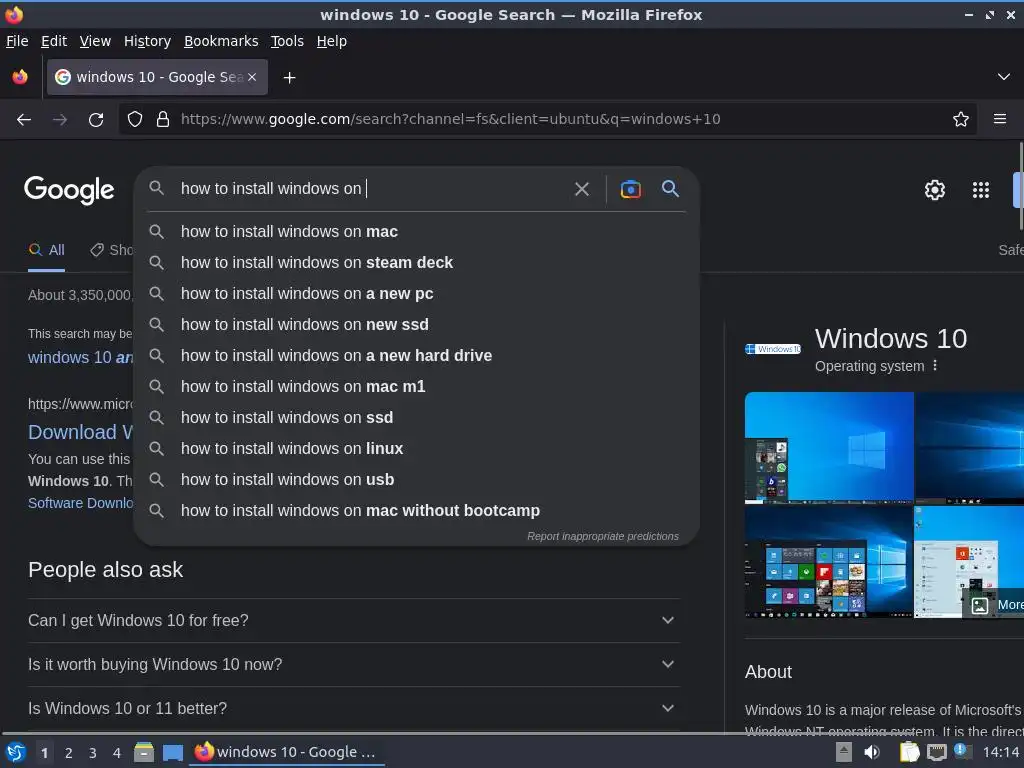This screenshot has width=1024, height=768.
Task: Choose suggestion ending with 'mac m1'
Action: coord(417,387)
